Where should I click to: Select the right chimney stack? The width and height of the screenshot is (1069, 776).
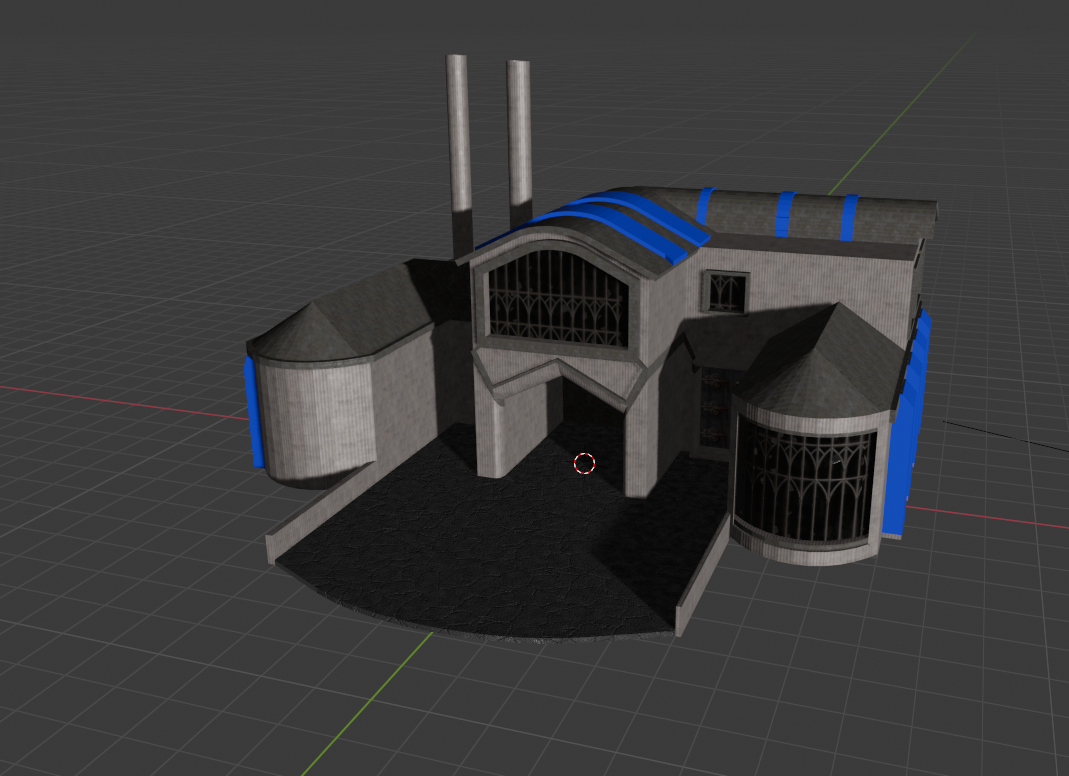point(520,143)
